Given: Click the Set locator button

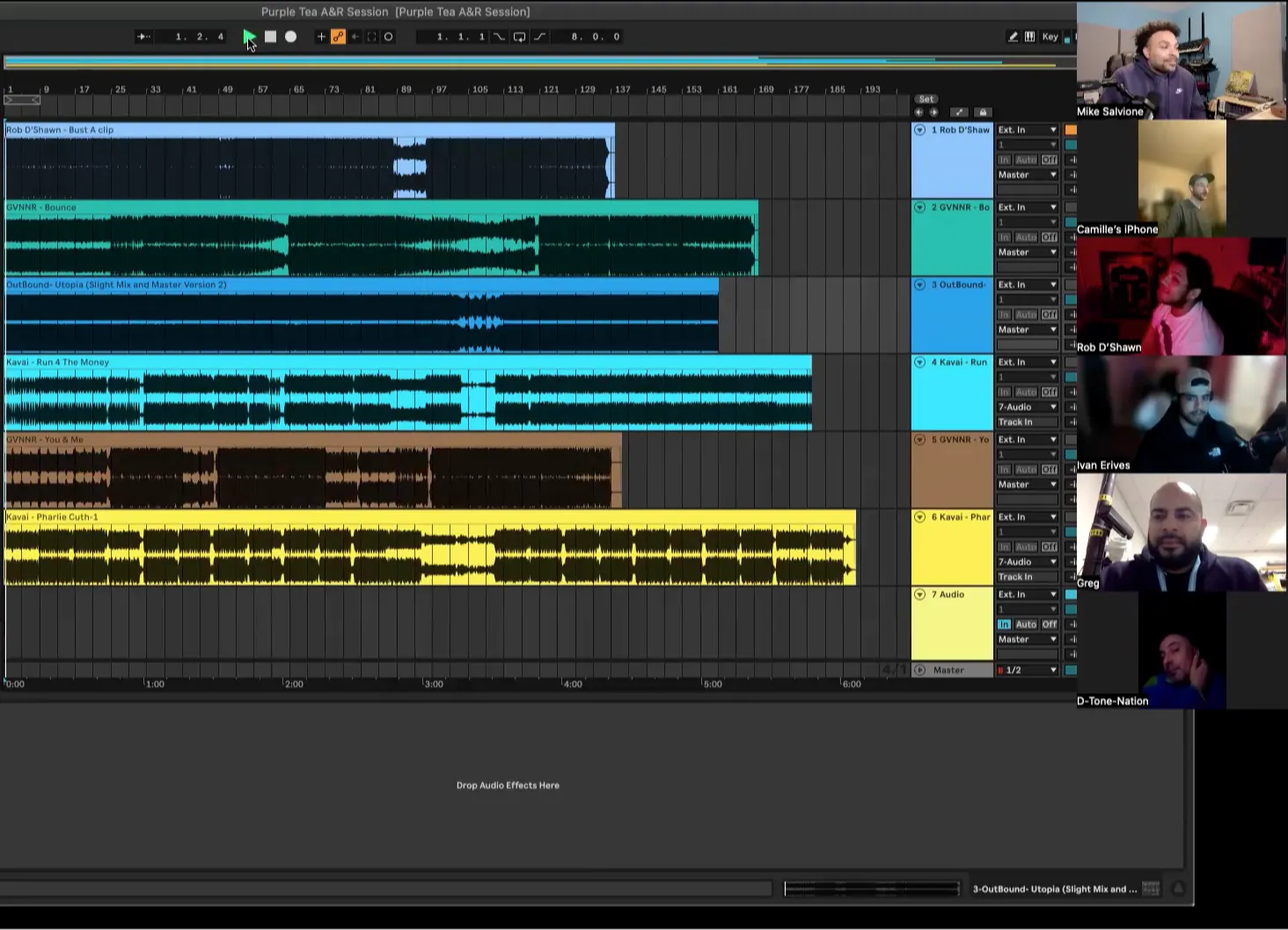Looking at the screenshot, I should (x=926, y=99).
